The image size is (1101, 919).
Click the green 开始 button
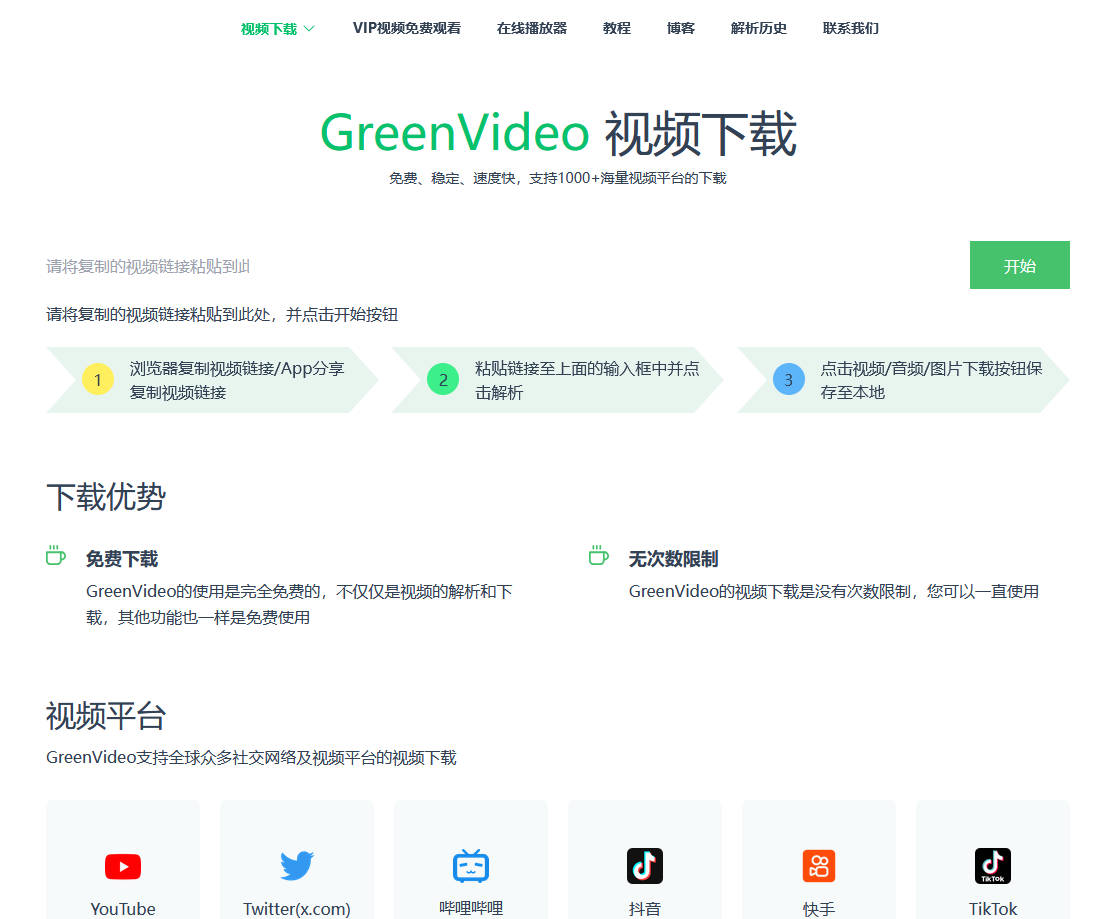click(x=1019, y=265)
